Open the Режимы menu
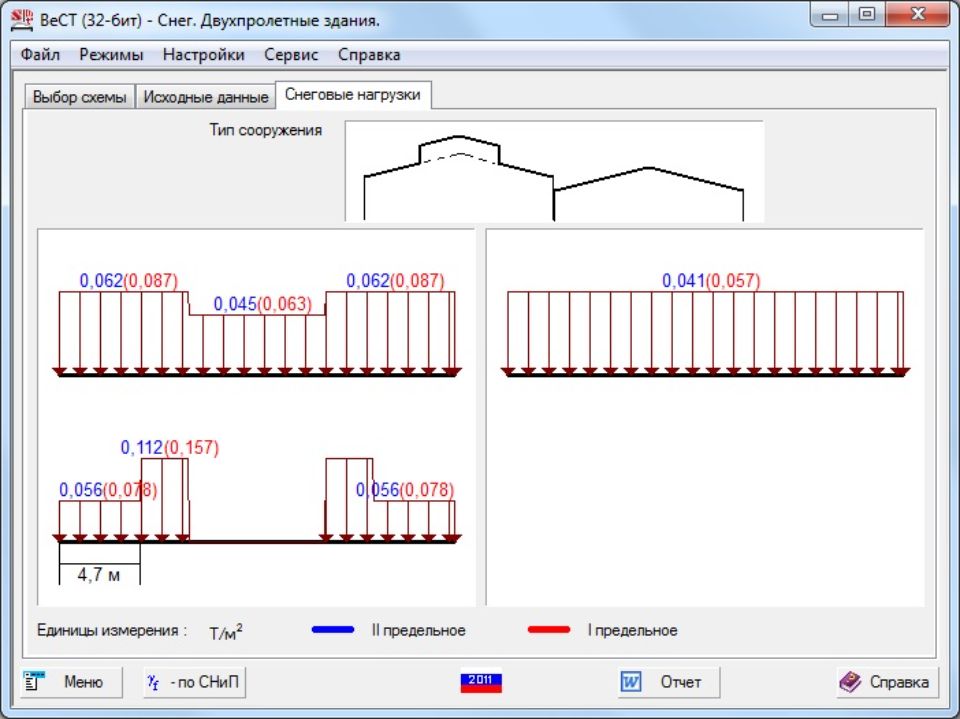 (111, 55)
